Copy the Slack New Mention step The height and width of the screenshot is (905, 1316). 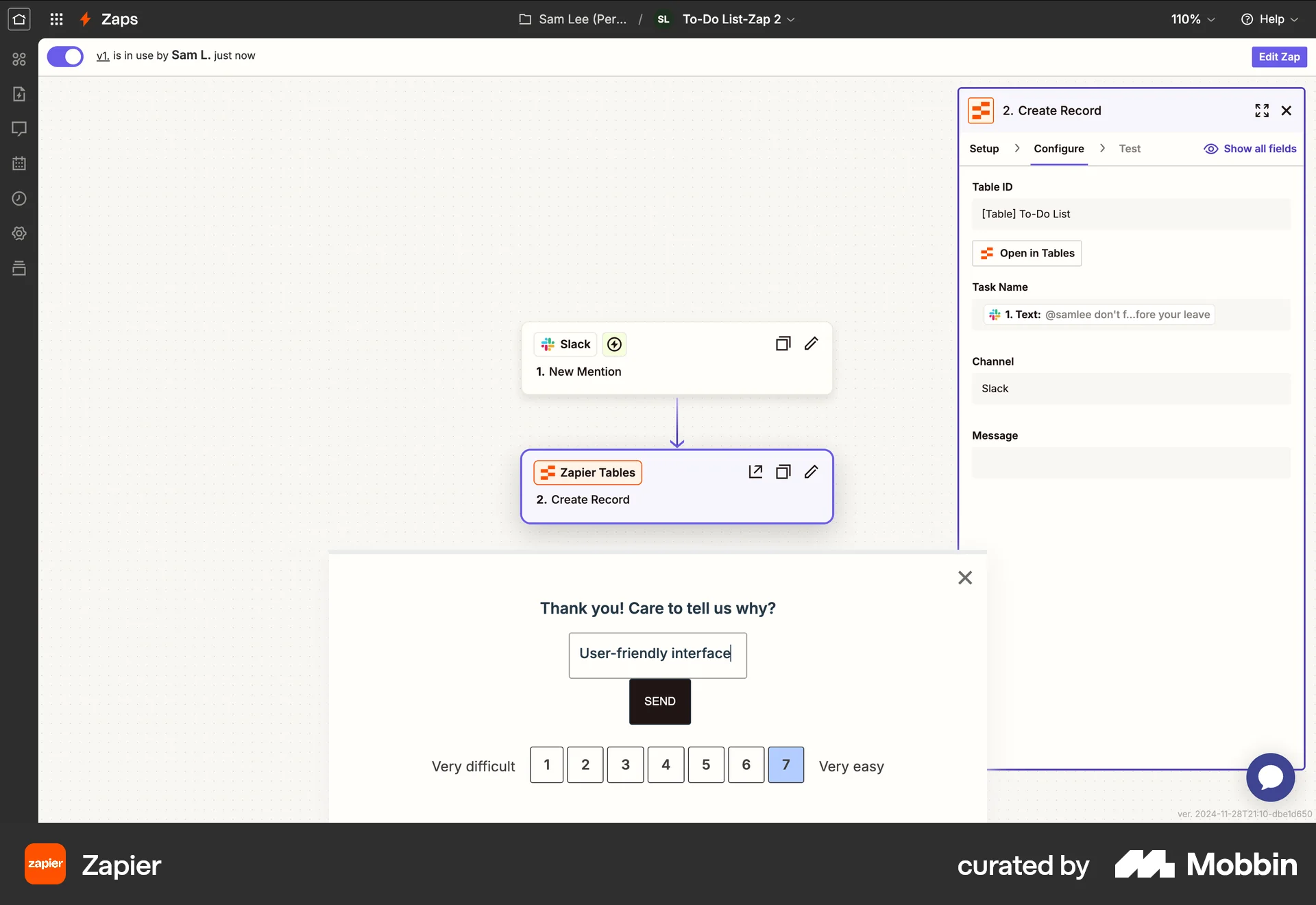783,343
